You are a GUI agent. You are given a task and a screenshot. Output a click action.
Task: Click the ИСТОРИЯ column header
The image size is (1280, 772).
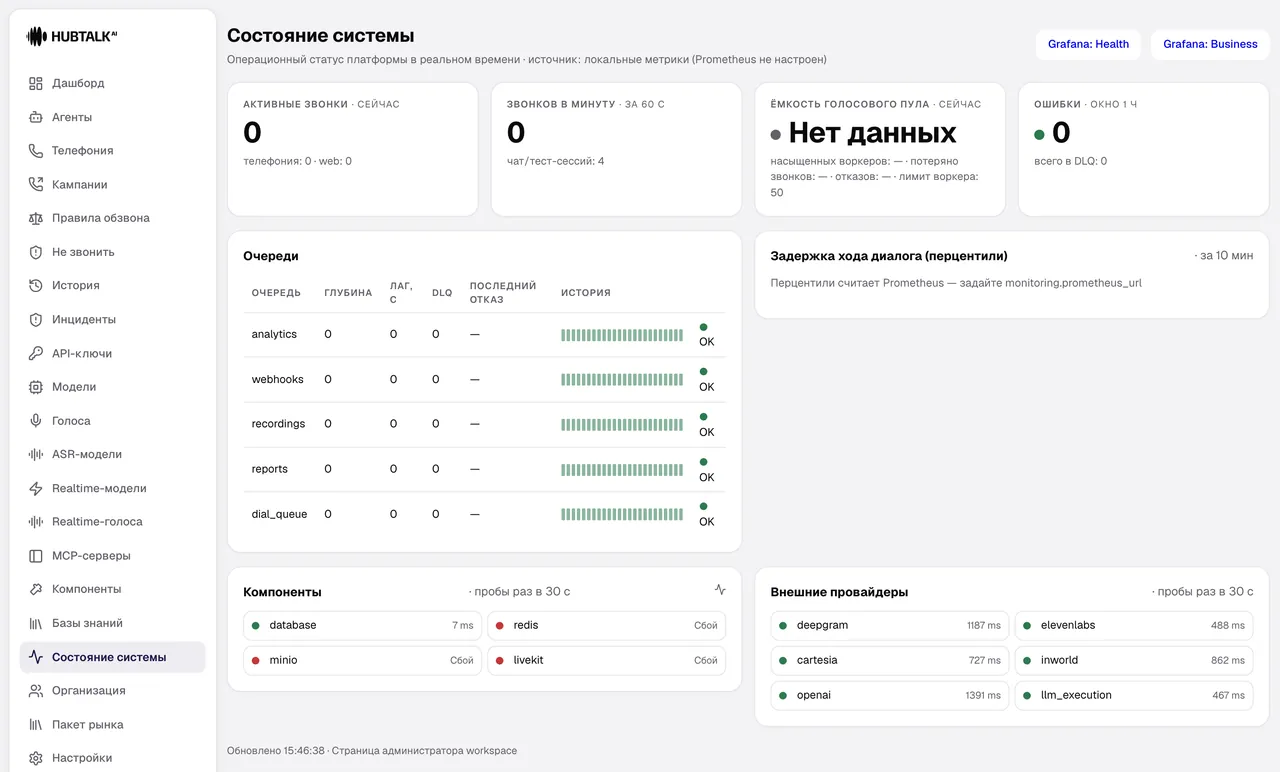(586, 293)
